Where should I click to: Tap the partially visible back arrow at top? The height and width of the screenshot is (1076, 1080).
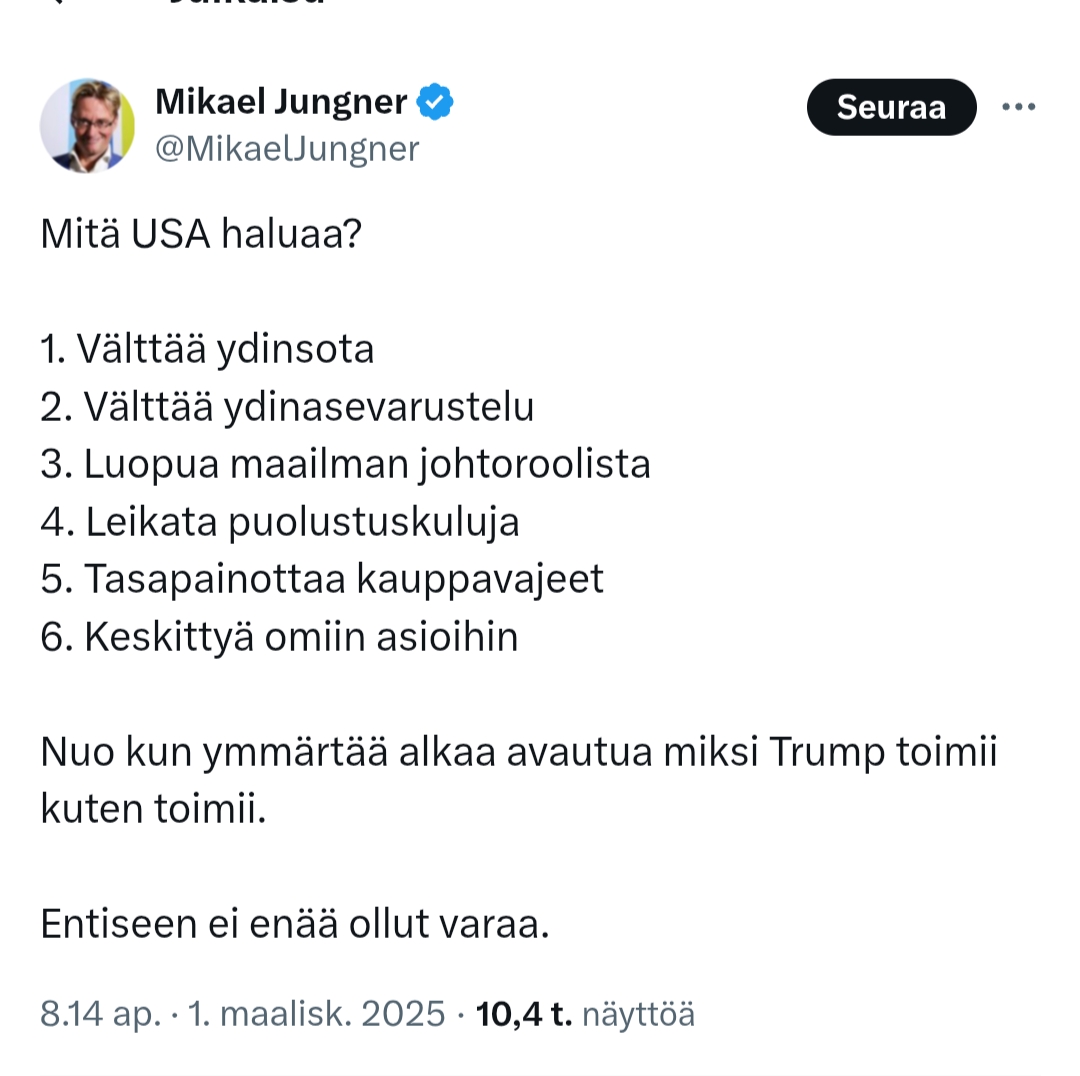click(x=58, y=3)
